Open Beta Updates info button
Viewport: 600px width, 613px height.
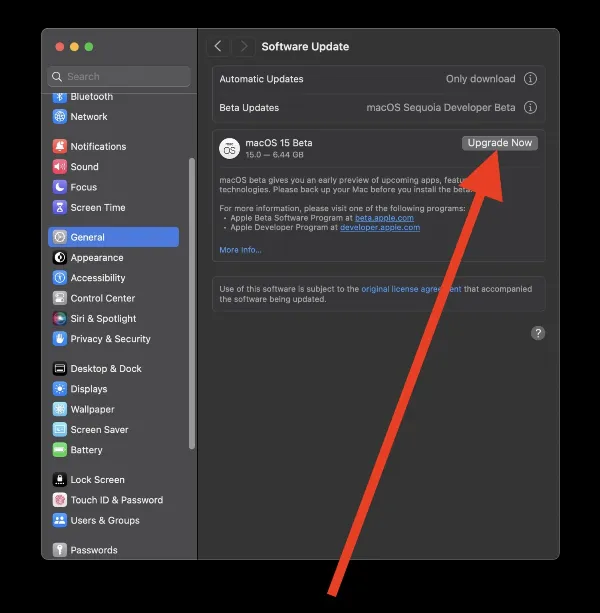pos(530,107)
